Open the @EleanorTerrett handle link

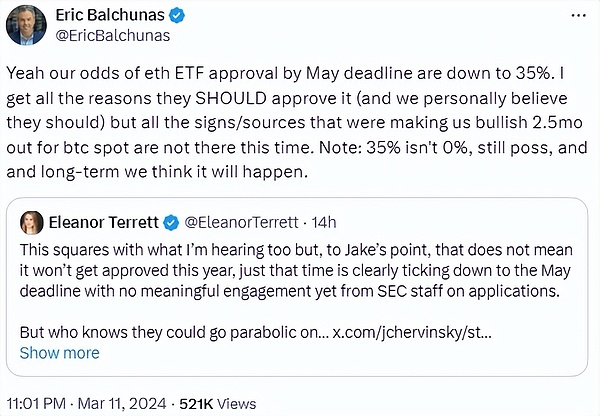pyautogui.click(x=245, y=219)
